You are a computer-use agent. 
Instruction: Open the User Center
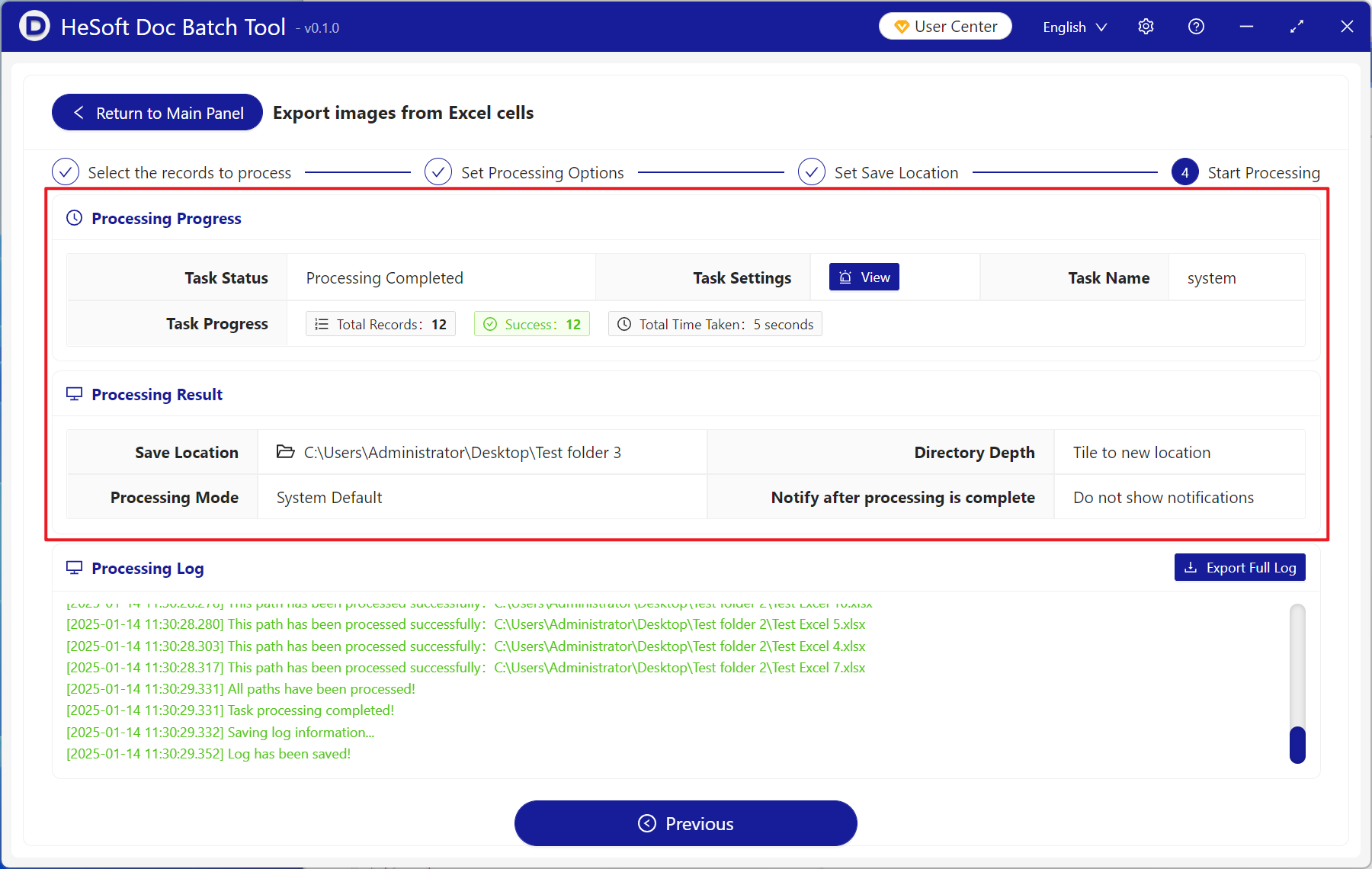point(945,27)
